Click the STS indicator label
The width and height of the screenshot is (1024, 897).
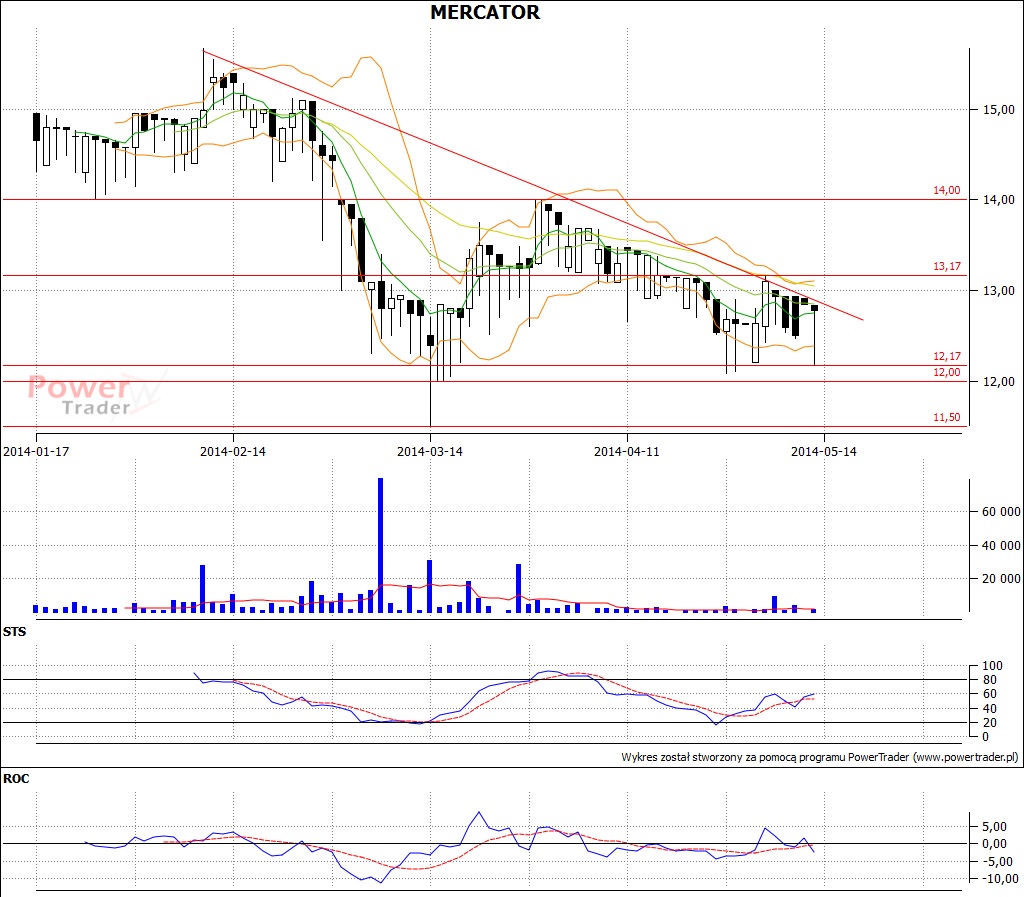click(14, 632)
